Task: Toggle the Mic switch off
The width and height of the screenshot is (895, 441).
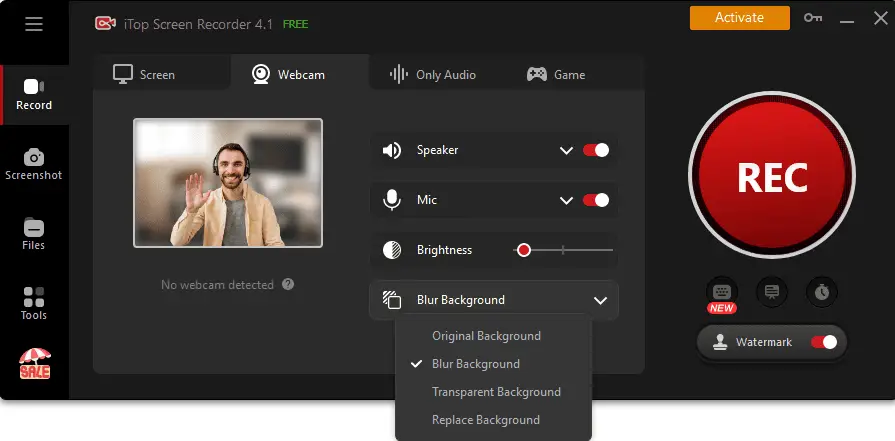Action: click(x=596, y=200)
